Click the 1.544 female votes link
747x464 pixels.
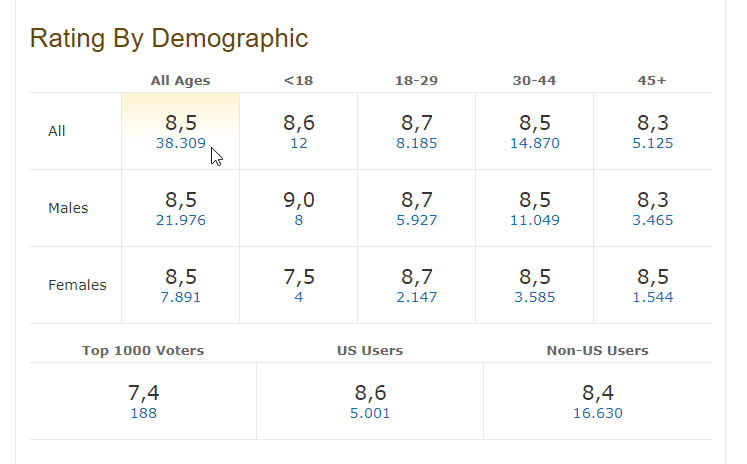pos(652,298)
